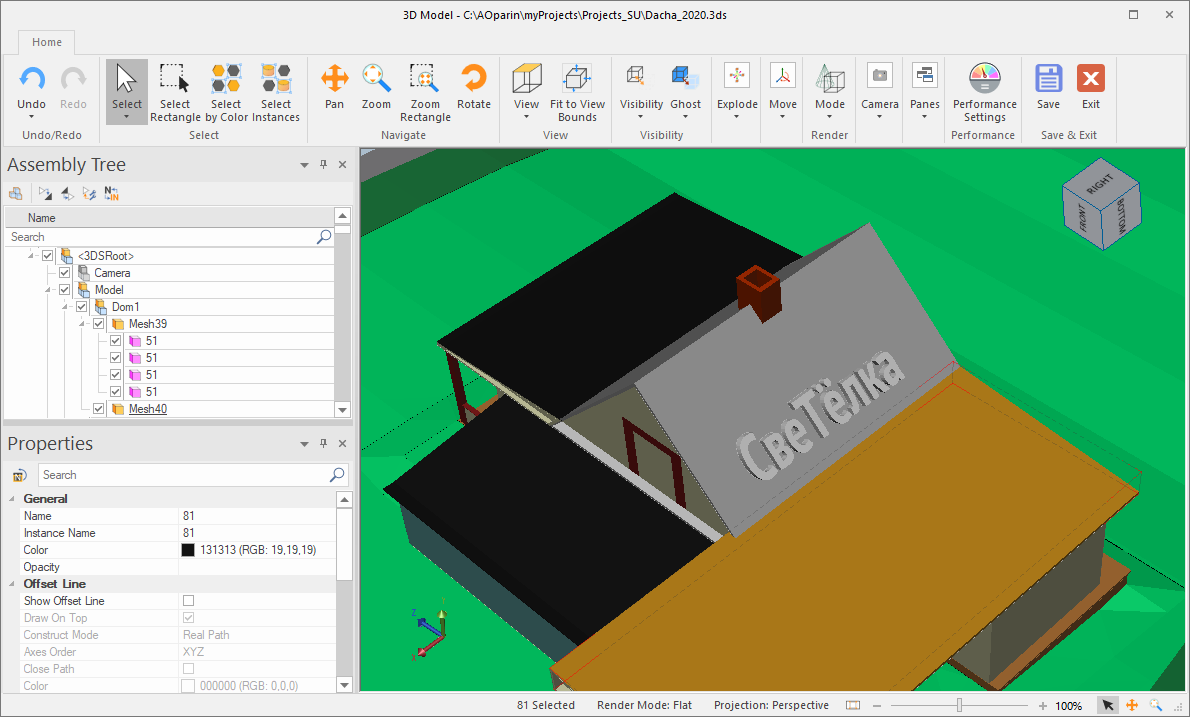Screen dimensions: 1190x717
Task: Click the Assembly Tree search field
Action: (160, 237)
